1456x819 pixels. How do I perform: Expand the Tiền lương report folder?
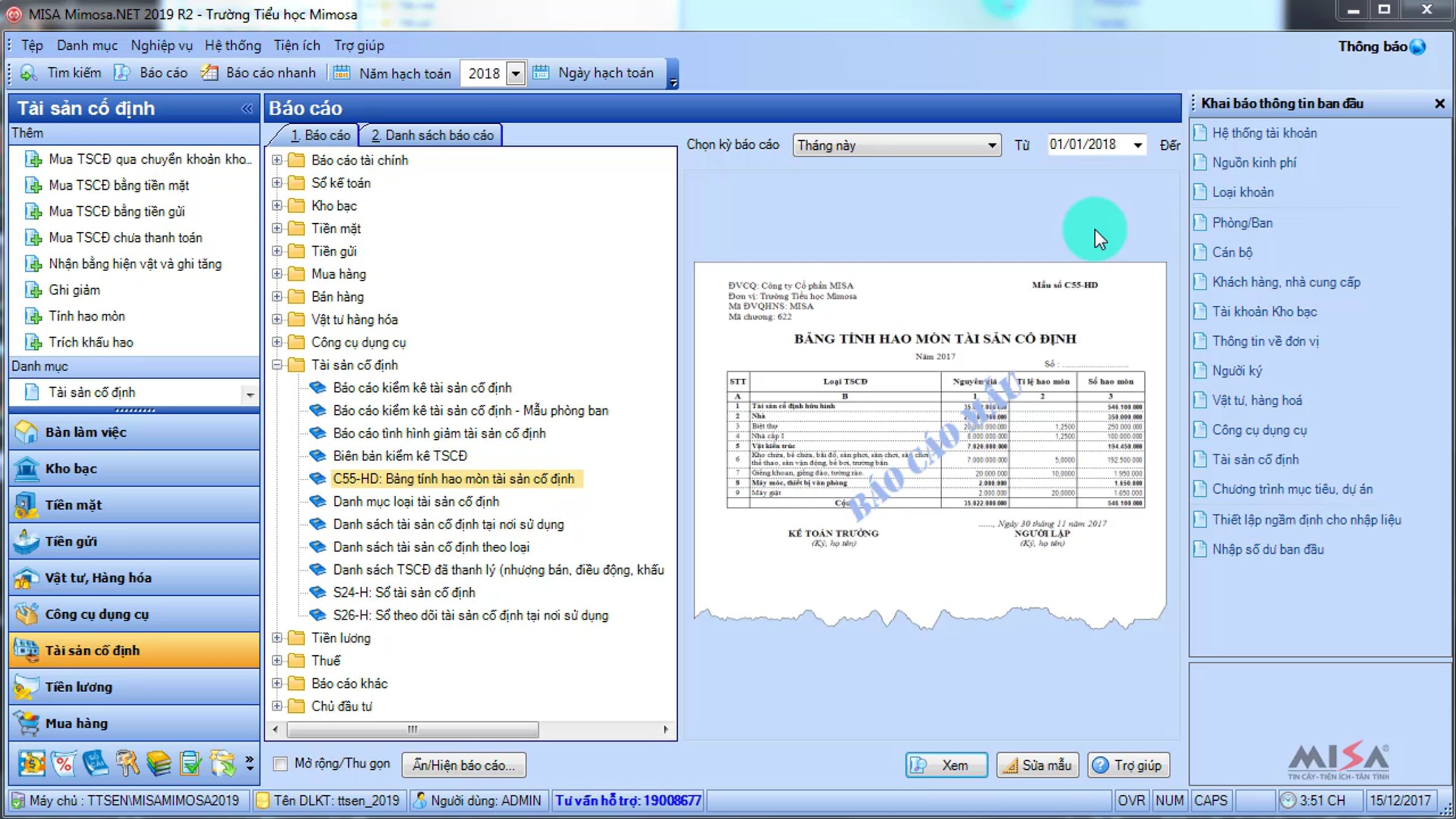pos(277,638)
